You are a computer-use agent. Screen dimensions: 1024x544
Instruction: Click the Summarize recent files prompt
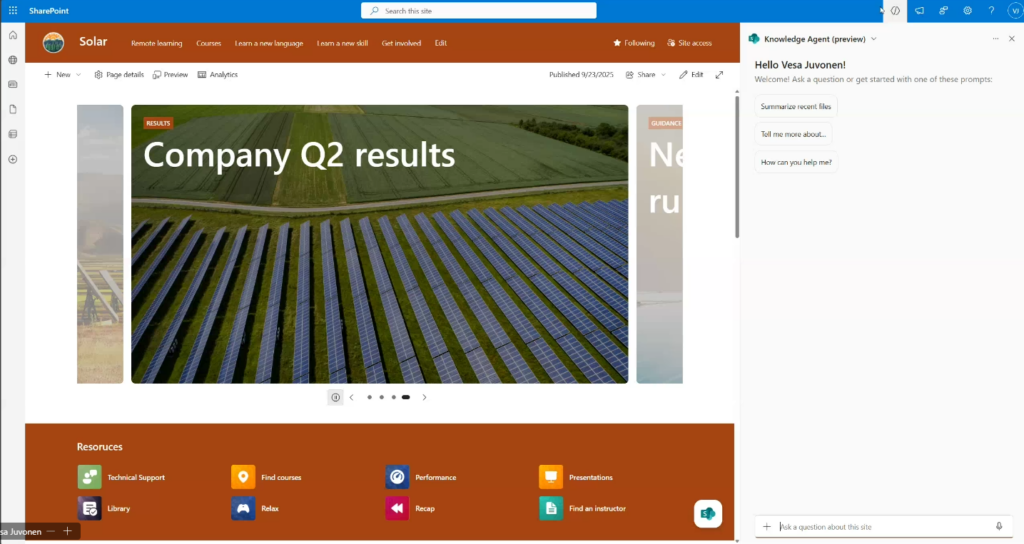tap(796, 106)
